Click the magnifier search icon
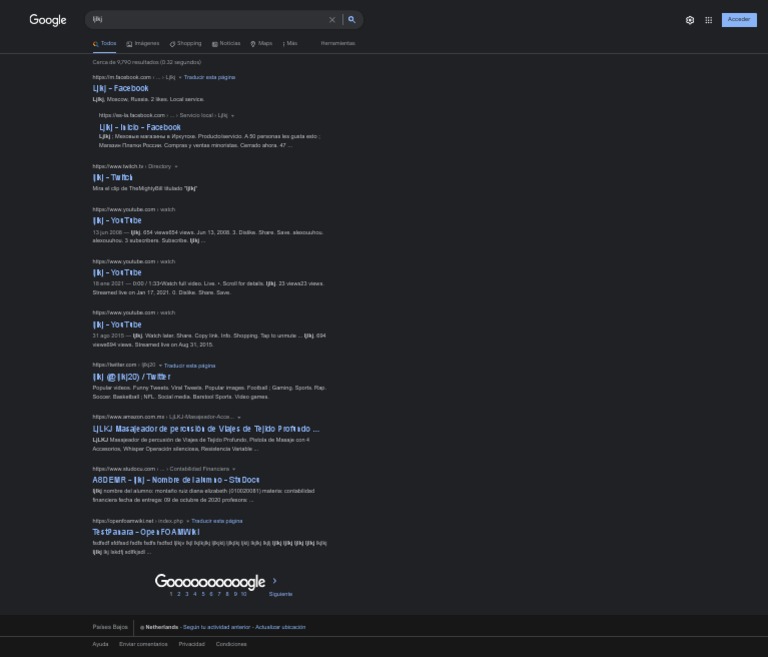The height and width of the screenshot is (657, 768). tap(352, 20)
